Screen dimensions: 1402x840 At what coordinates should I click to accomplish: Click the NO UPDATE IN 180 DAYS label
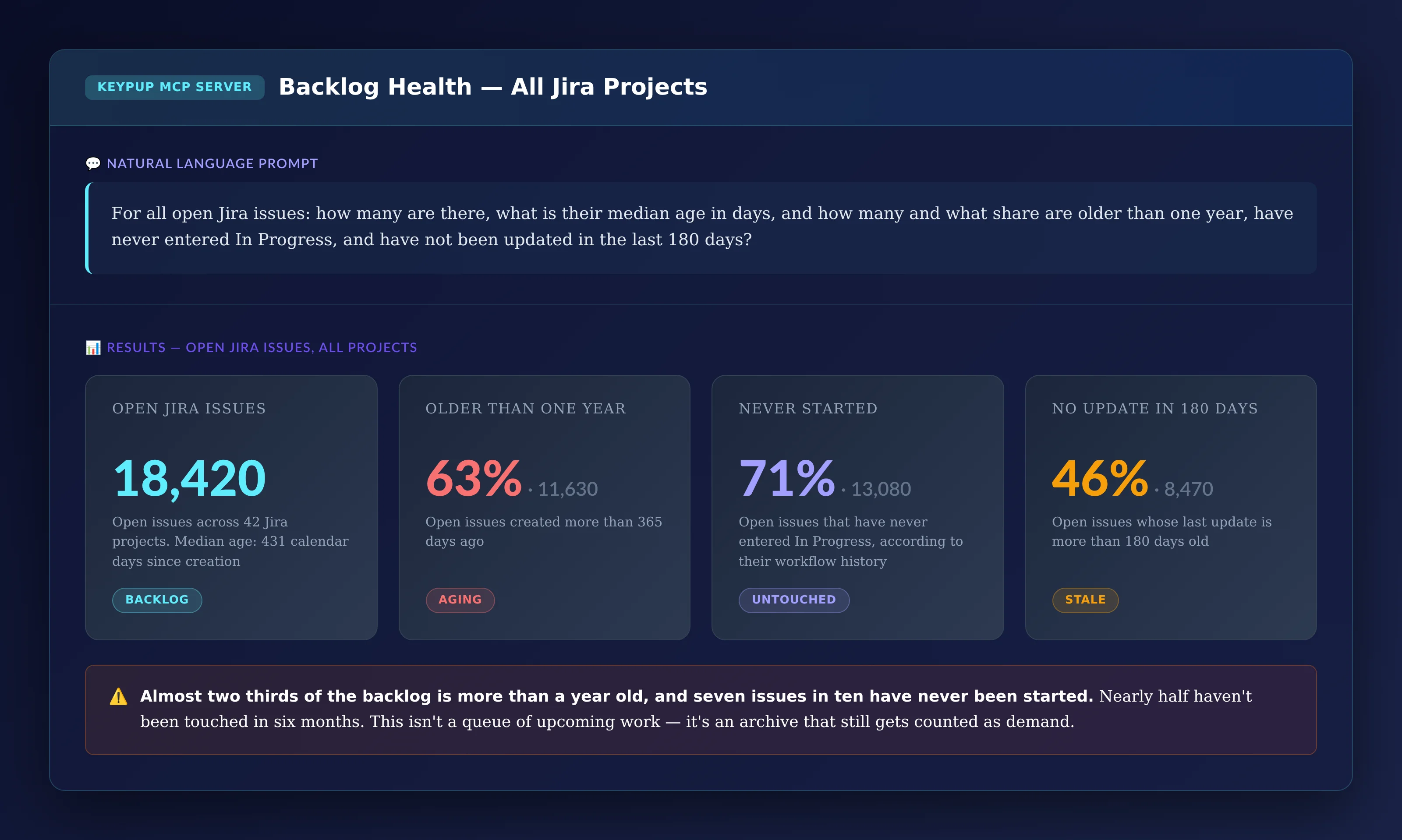[1155, 409]
